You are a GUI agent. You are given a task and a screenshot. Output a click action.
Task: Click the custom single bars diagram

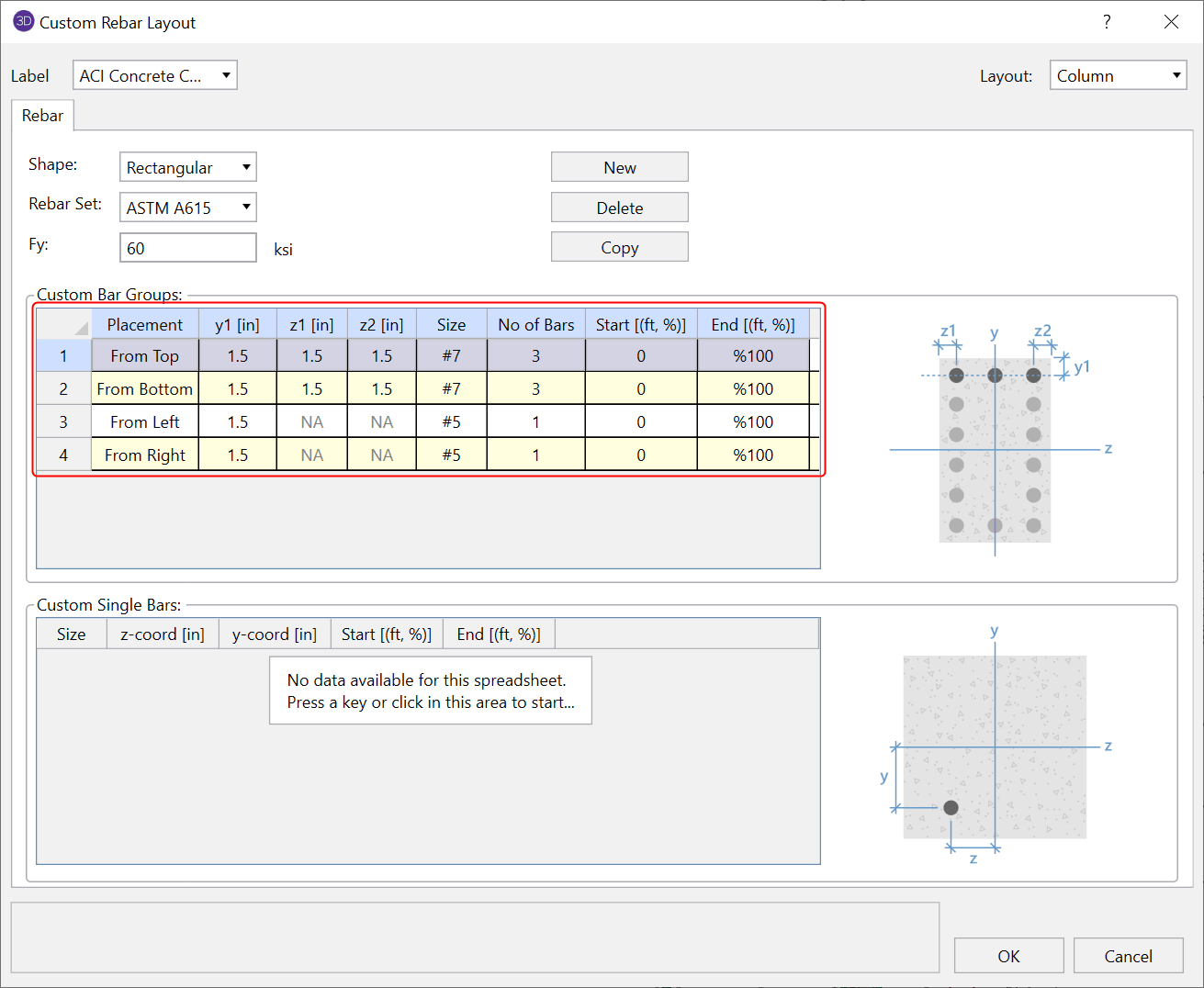tap(994, 744)
